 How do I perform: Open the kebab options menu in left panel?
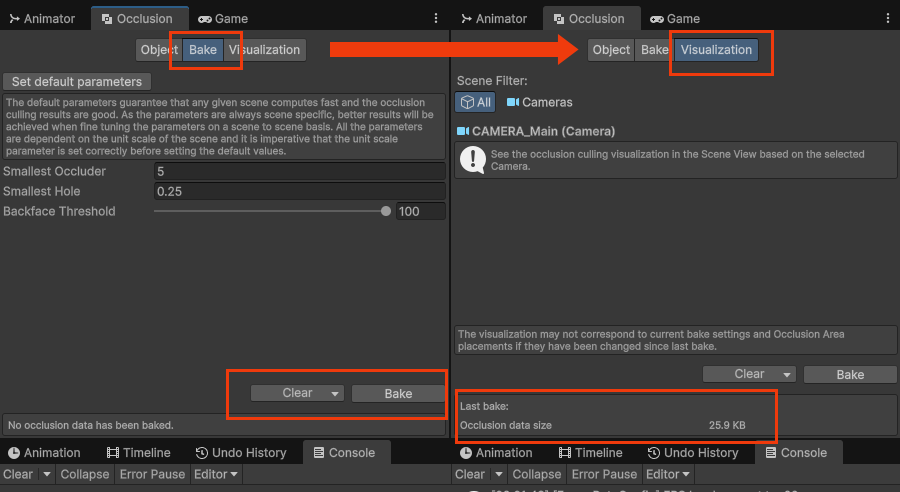pos(436,18)
